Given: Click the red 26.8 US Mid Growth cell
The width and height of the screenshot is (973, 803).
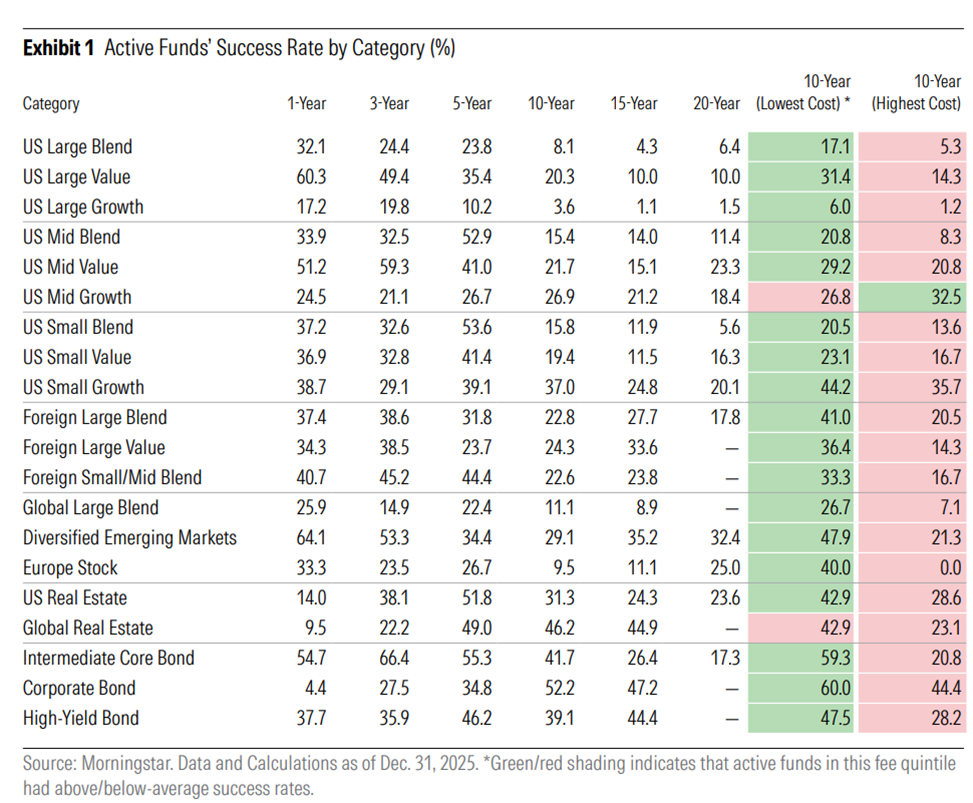Looking at the screenshot, I should 801,297.
